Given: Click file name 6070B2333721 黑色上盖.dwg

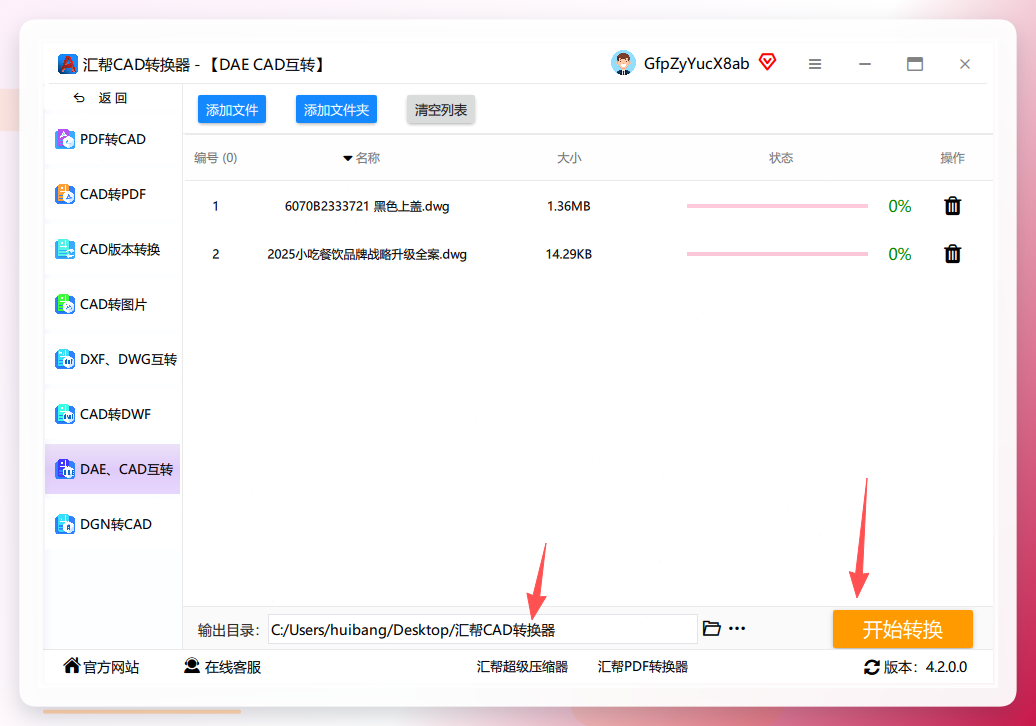Looking at the screenshot, I should [x=367, y=206].
